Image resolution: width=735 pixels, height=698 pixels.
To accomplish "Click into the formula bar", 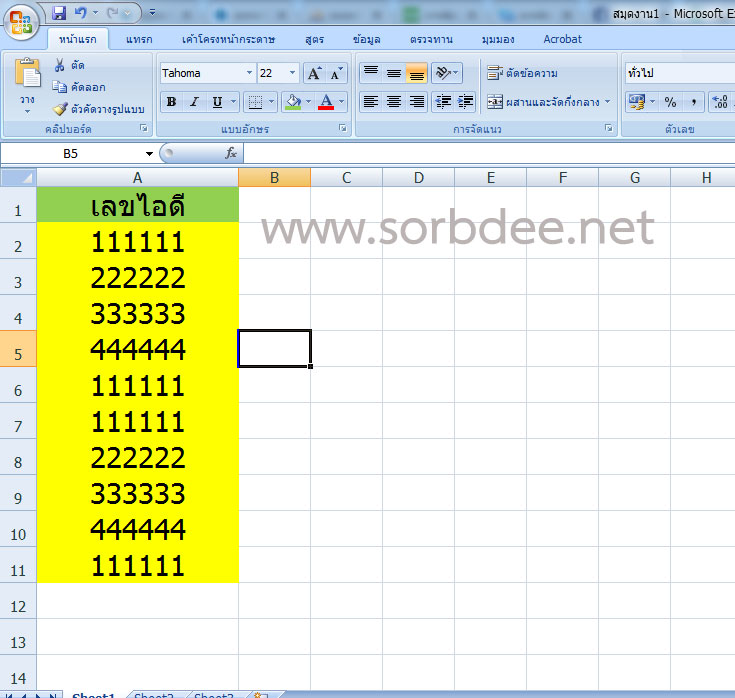I will point(489,154).
